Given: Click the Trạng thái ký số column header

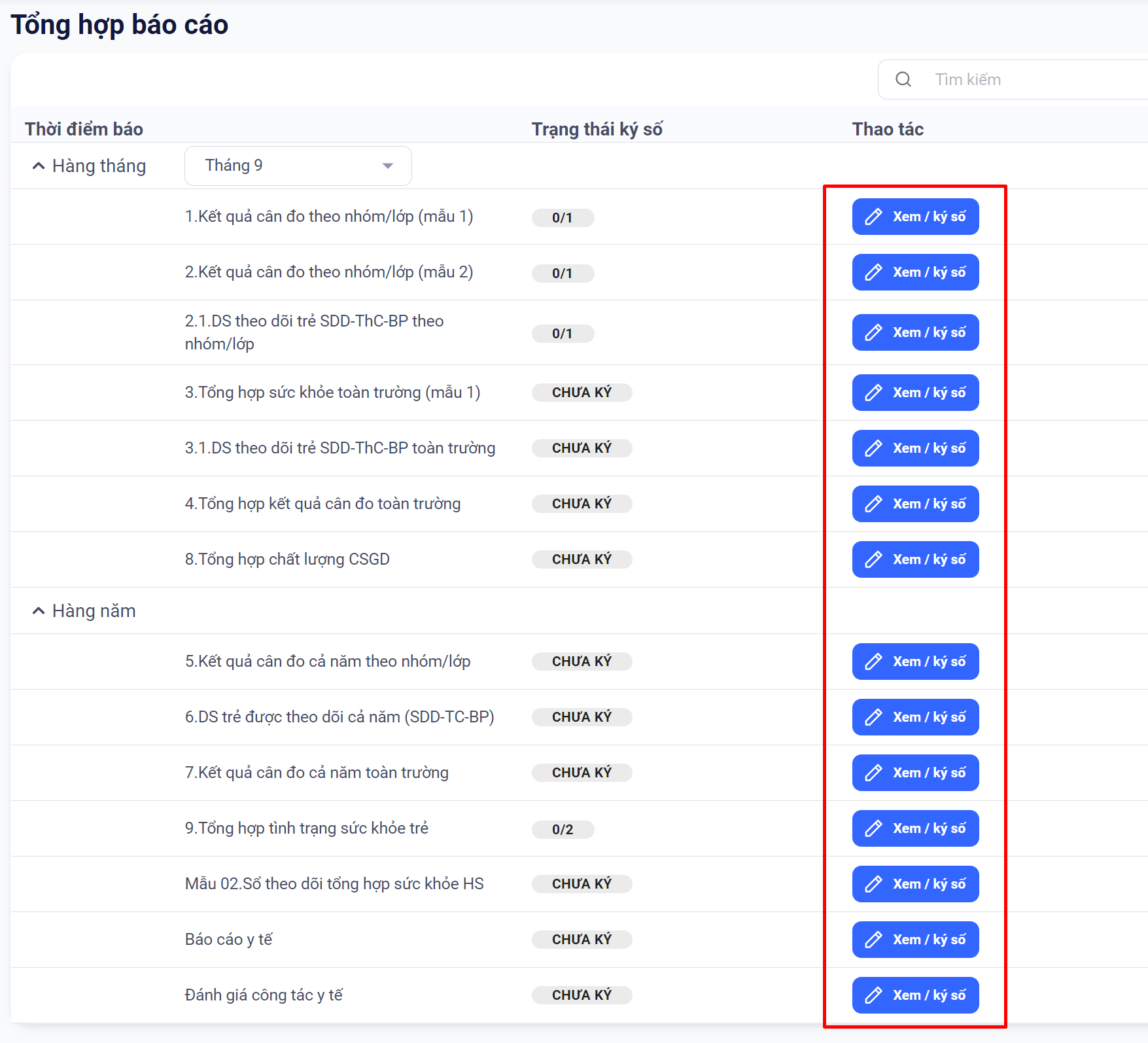Looking at the screenshot, I should click(597, 129).
